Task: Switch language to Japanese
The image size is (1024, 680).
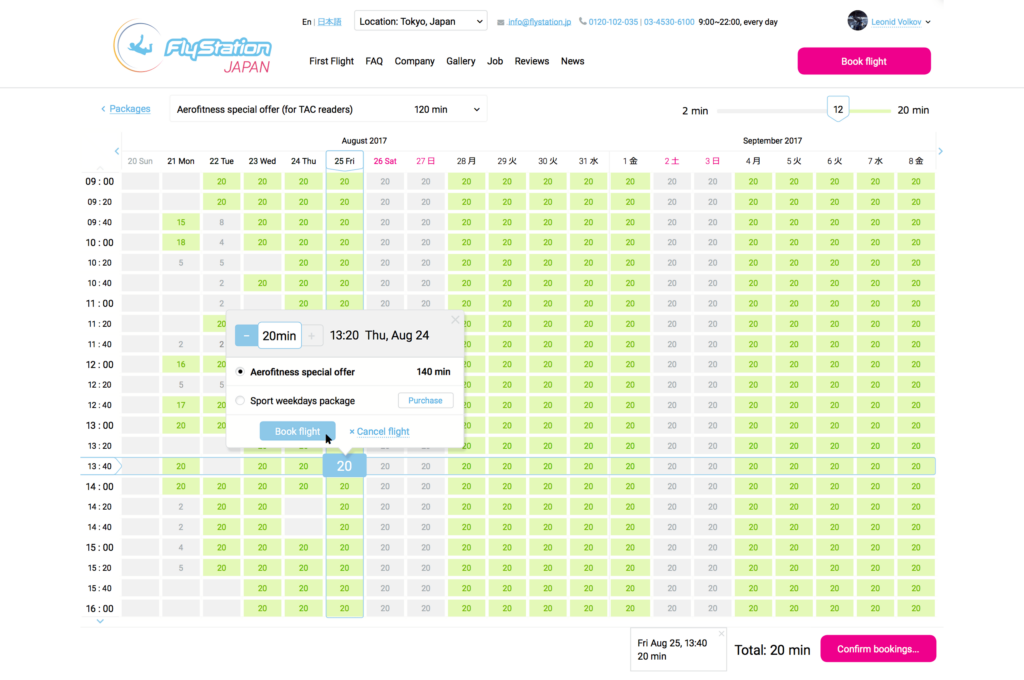Action: coord(329,21)
